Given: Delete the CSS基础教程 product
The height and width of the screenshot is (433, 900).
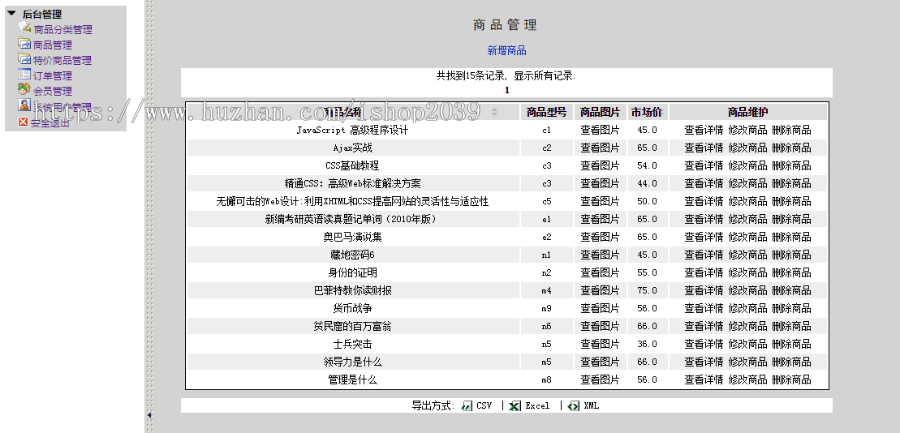Looking at the screenshot, I should click(x=792, y=166).
